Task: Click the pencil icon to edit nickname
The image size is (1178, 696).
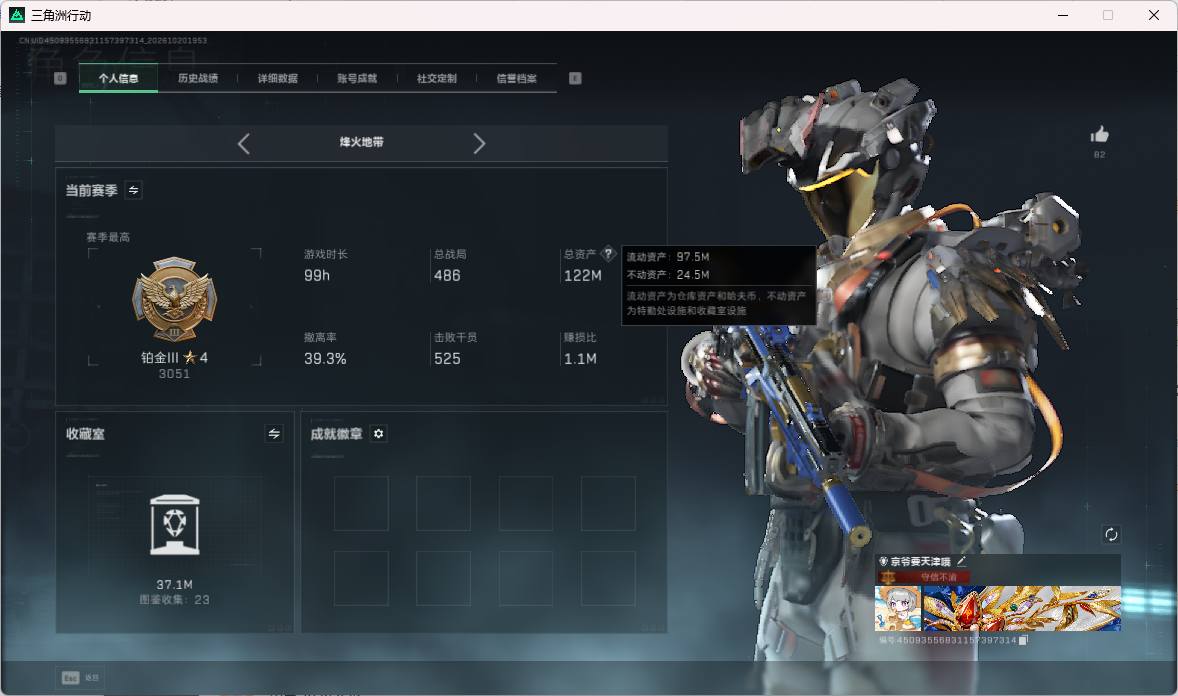Action: coord(962,561)
